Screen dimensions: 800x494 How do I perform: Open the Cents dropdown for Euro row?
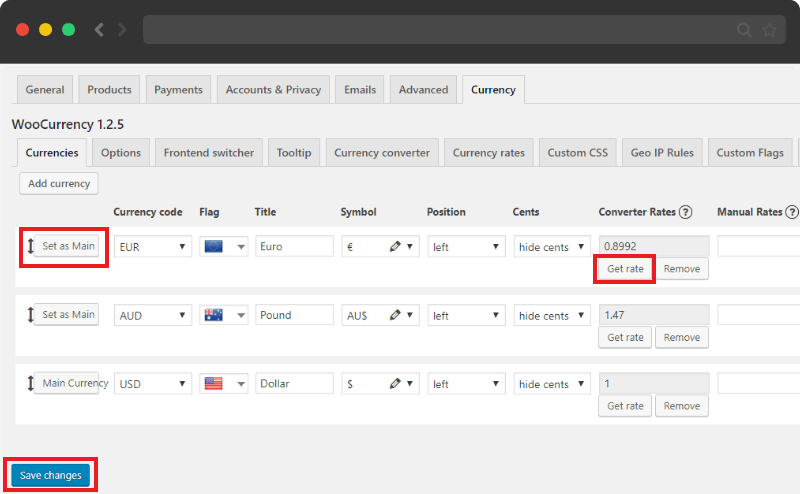[x=552, y=246]
